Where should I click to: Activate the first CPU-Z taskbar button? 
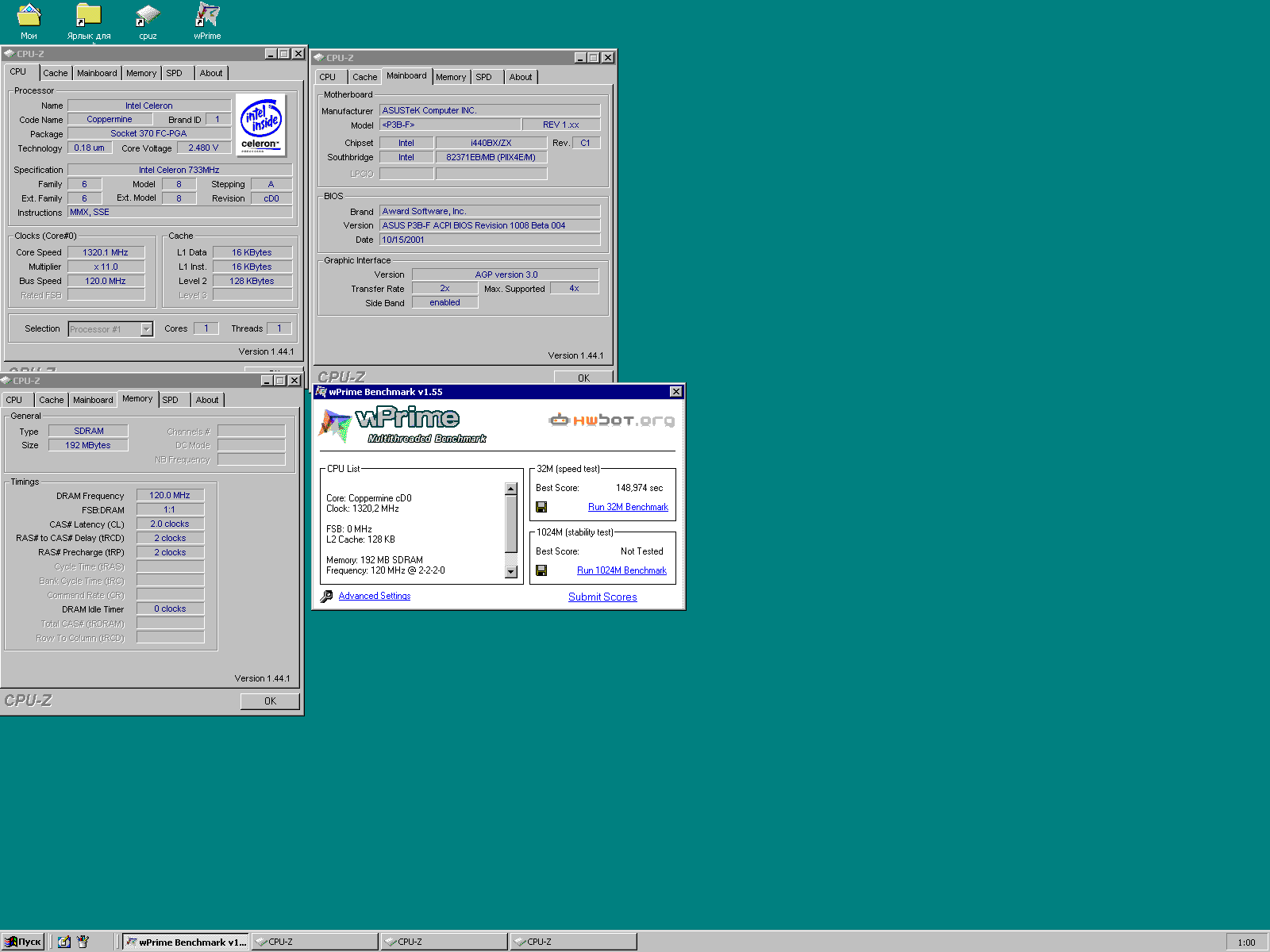(x=315, y=942)
